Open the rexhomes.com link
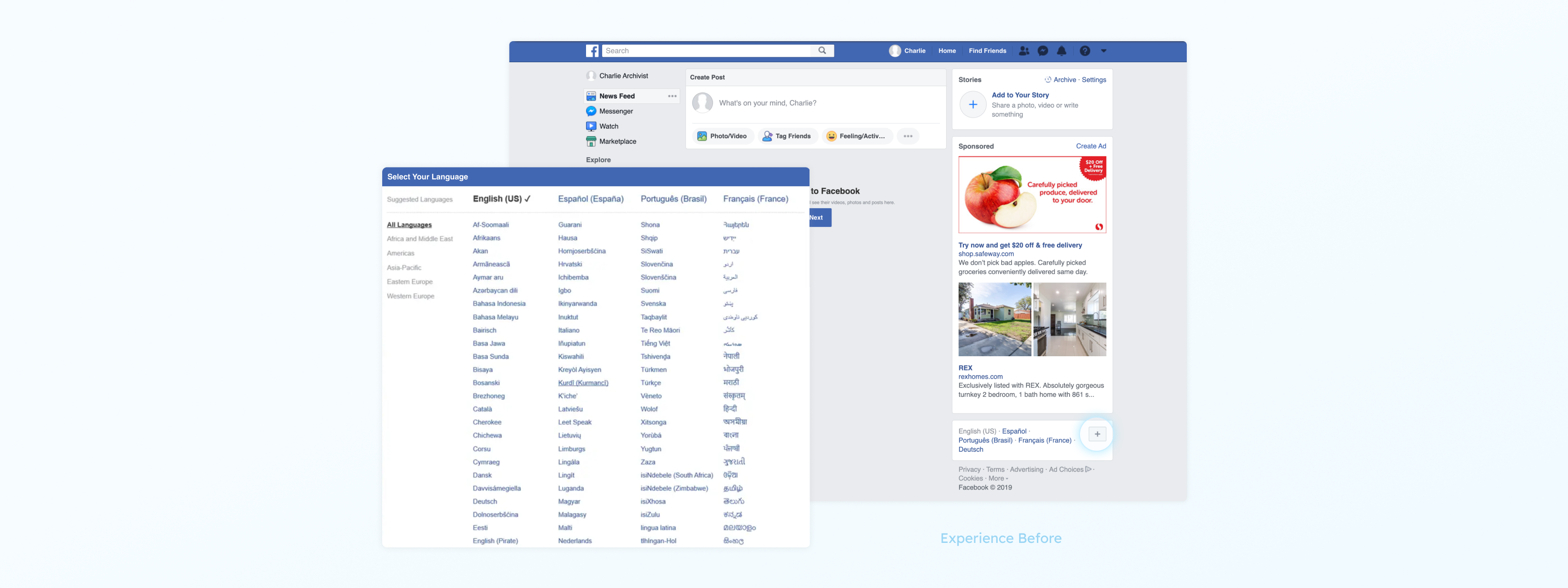This screenshot has width=1568, height=588. pos(980,377)
